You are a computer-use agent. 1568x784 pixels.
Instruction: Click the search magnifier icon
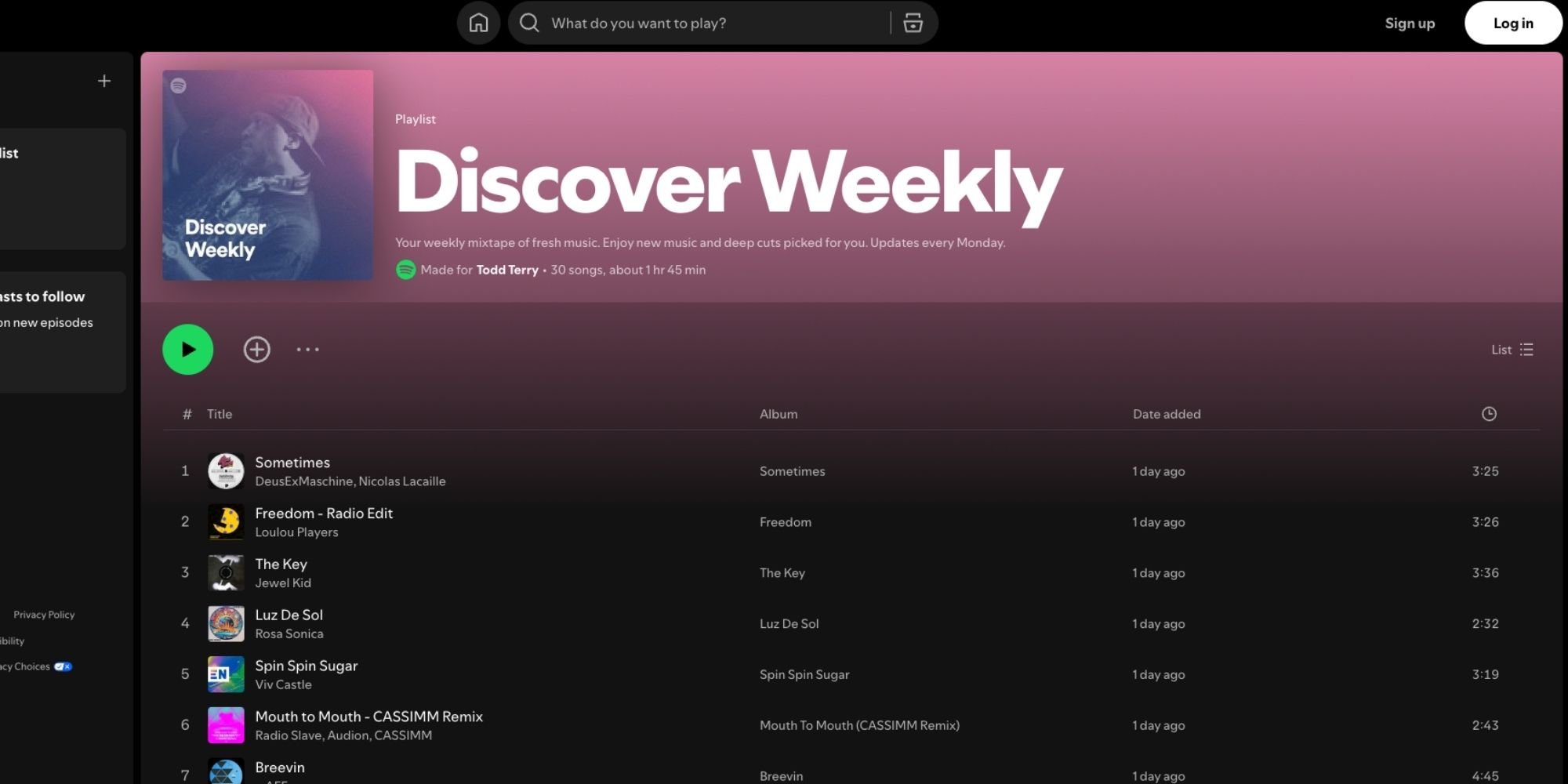tap(530, 23)
